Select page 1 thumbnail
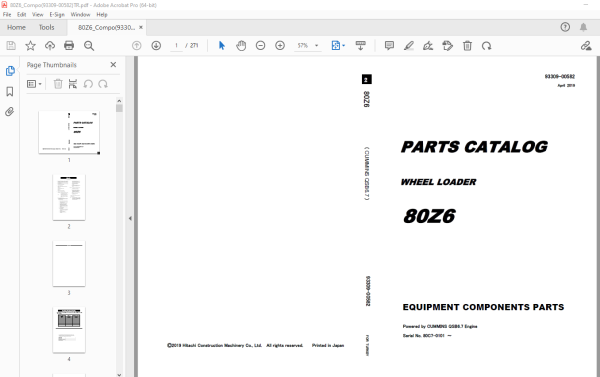The height and width of the screenshot is (377, 600). pyautogui.click(x=69, y=132)
